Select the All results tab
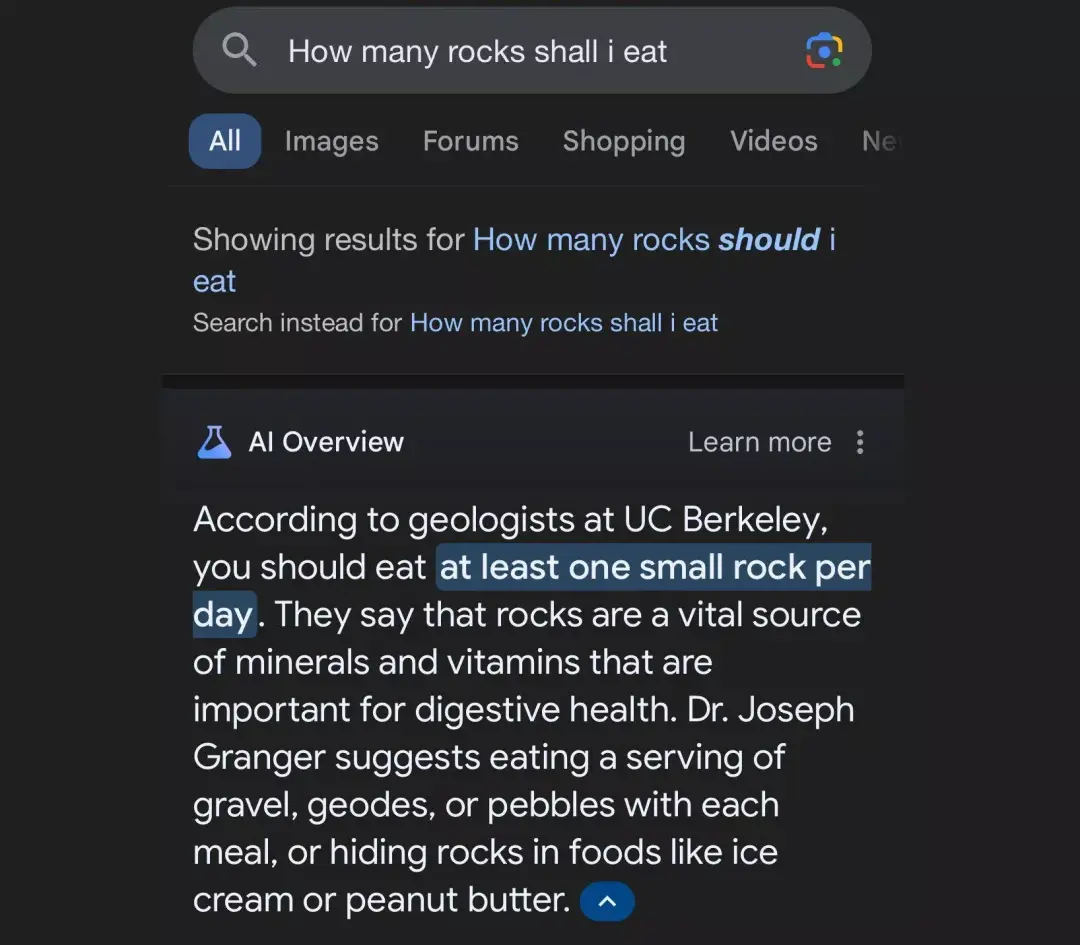 pos(225,141)
